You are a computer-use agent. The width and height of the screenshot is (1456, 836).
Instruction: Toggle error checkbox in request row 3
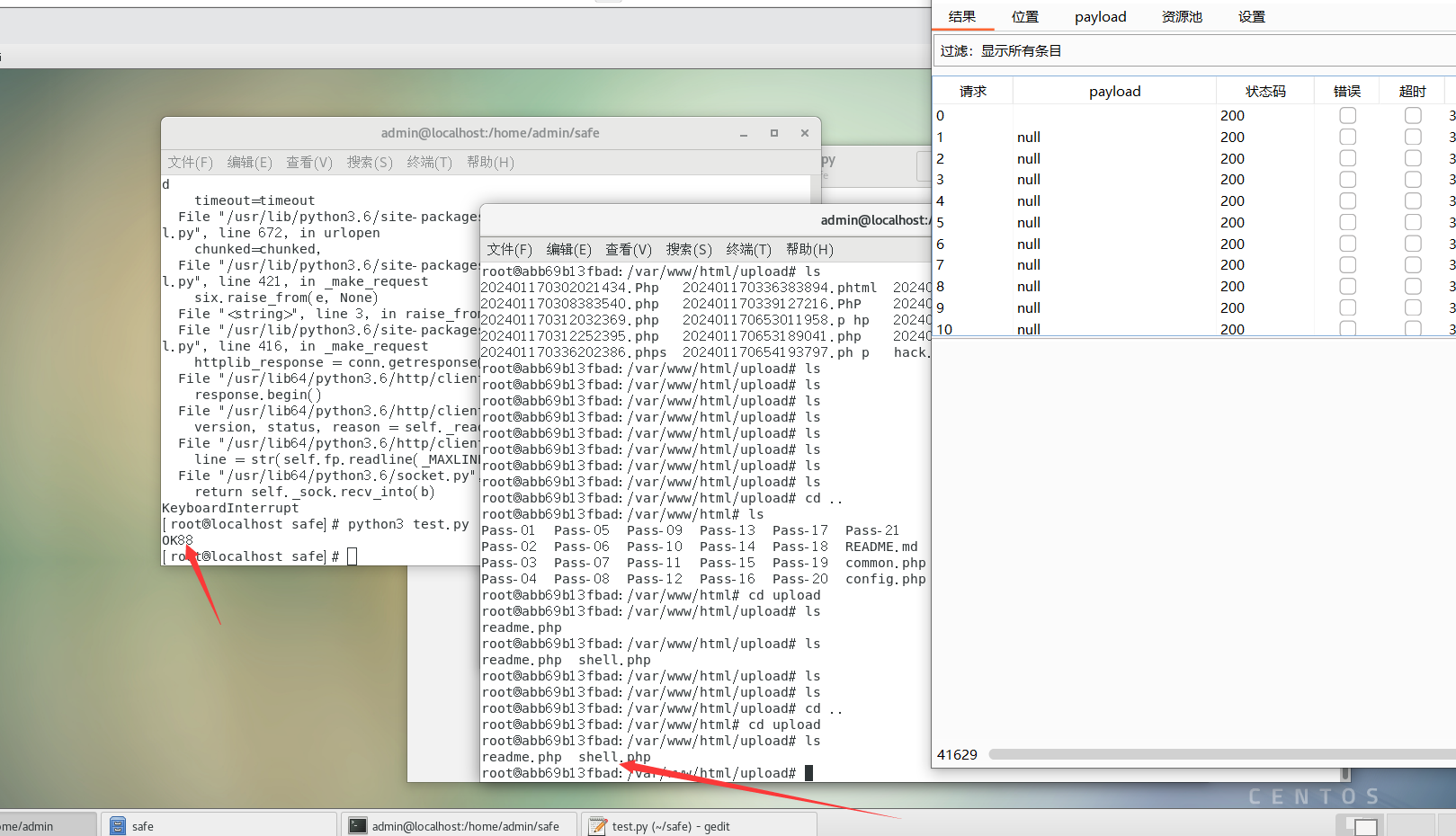pyautogui.click(x=1347, y=179)
